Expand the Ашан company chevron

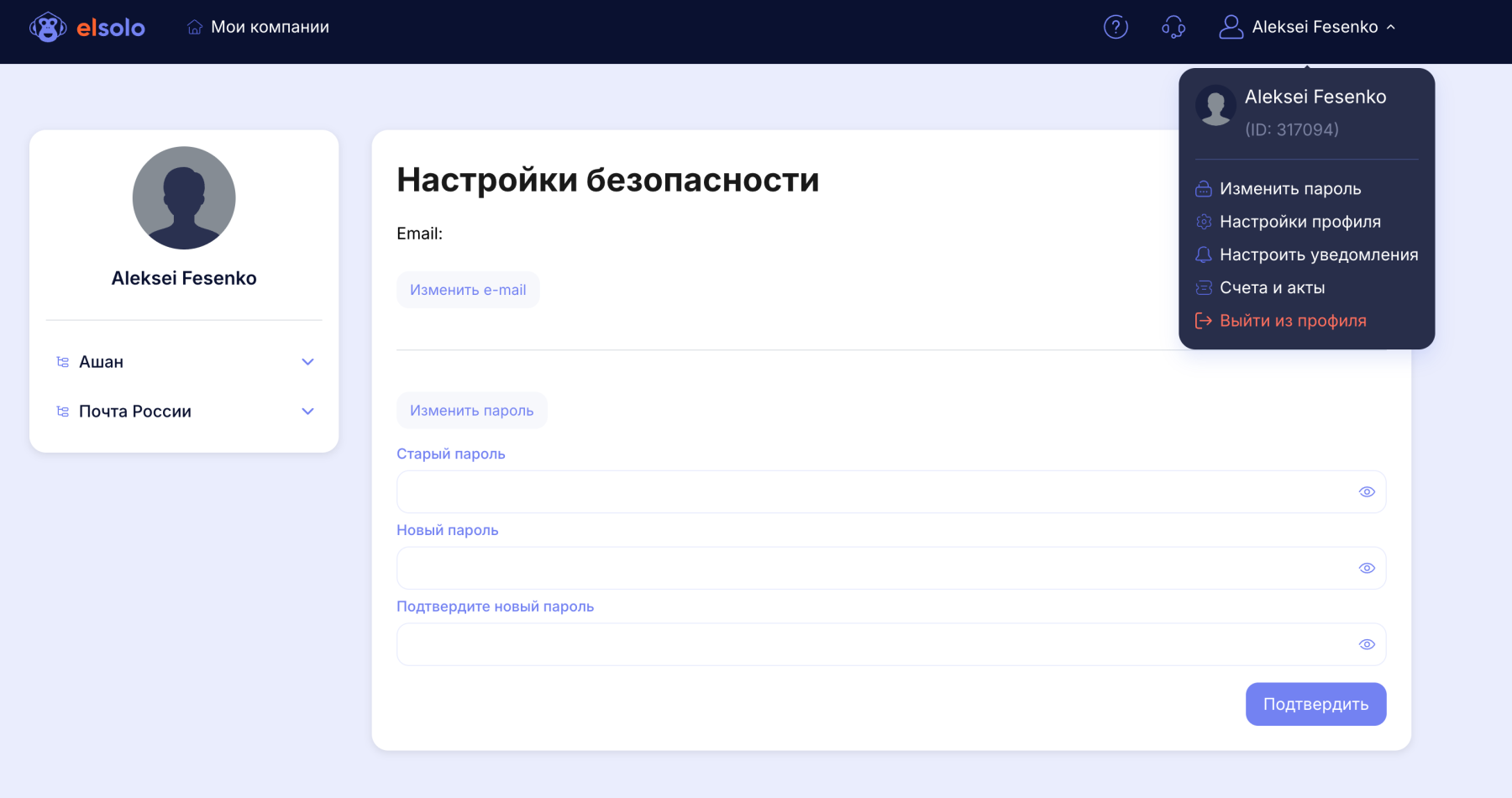point(307,362)
